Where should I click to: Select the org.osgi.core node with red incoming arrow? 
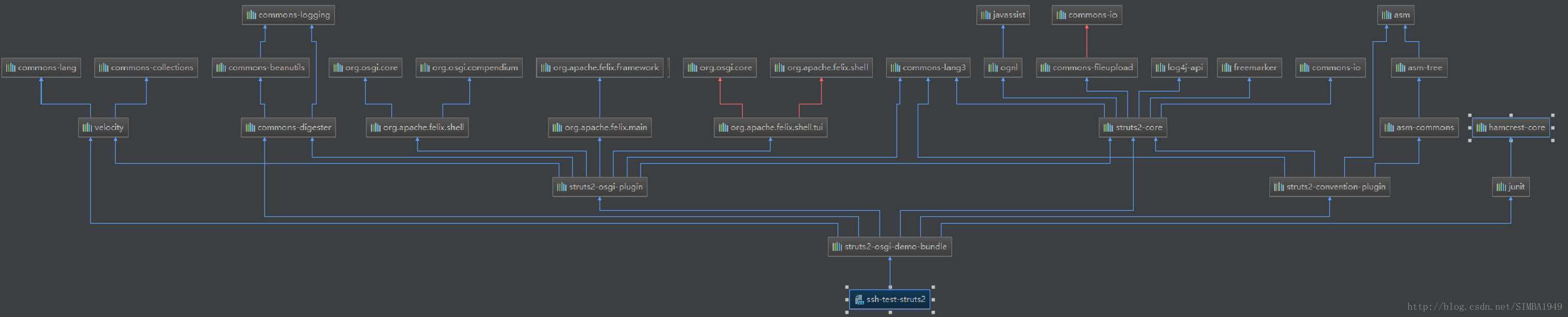point(719,68)
